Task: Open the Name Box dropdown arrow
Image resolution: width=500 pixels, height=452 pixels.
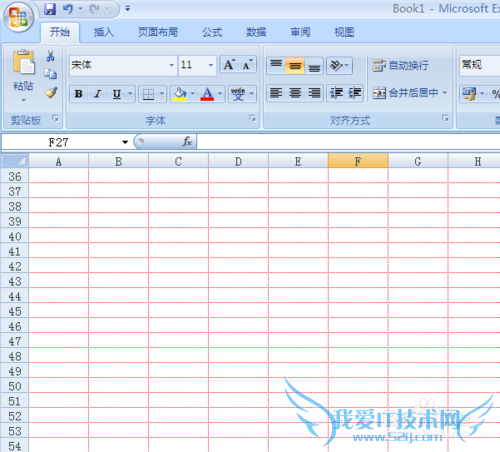Action: tap(125, 142)
